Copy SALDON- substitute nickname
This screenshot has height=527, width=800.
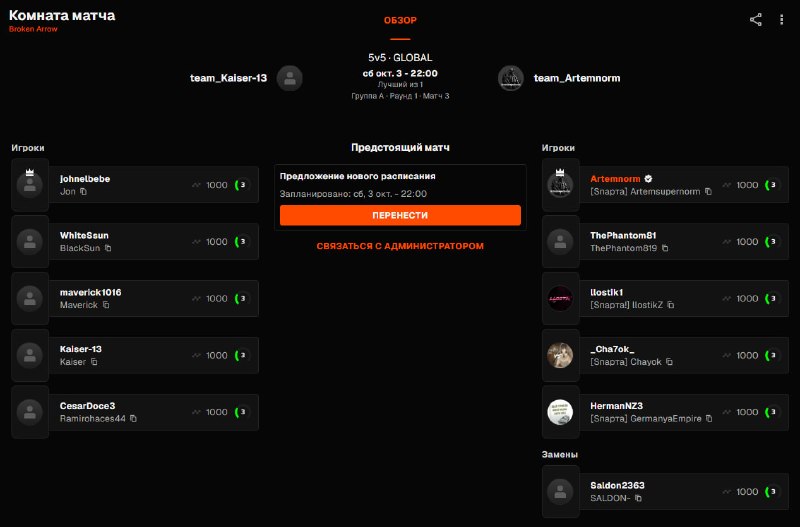(x=638, y=498)
